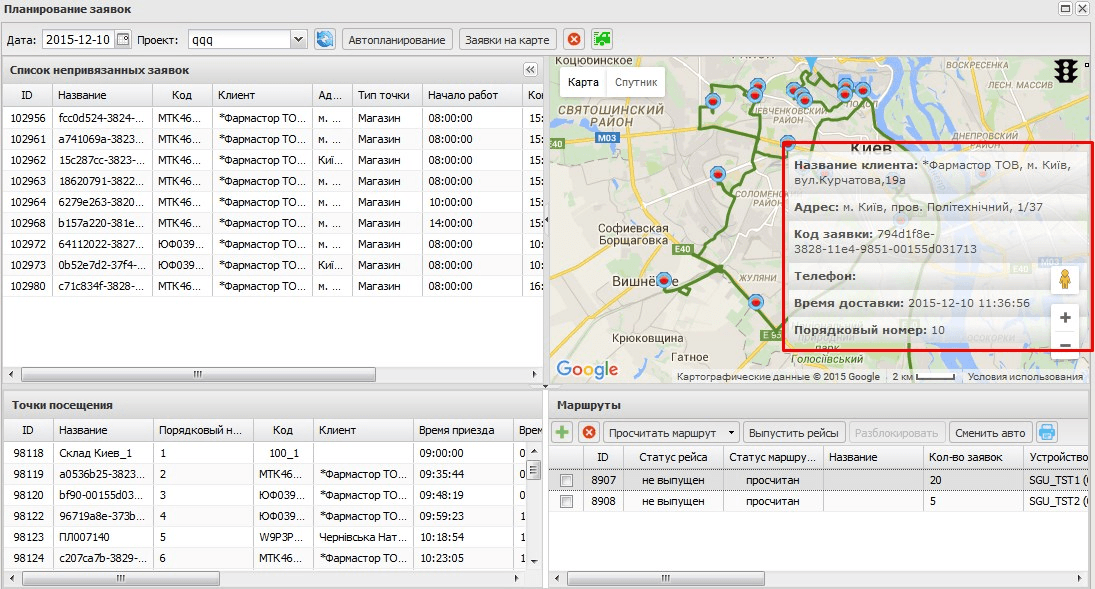
Task: Click into the Дата input field
Action: [x=78, y=39]
